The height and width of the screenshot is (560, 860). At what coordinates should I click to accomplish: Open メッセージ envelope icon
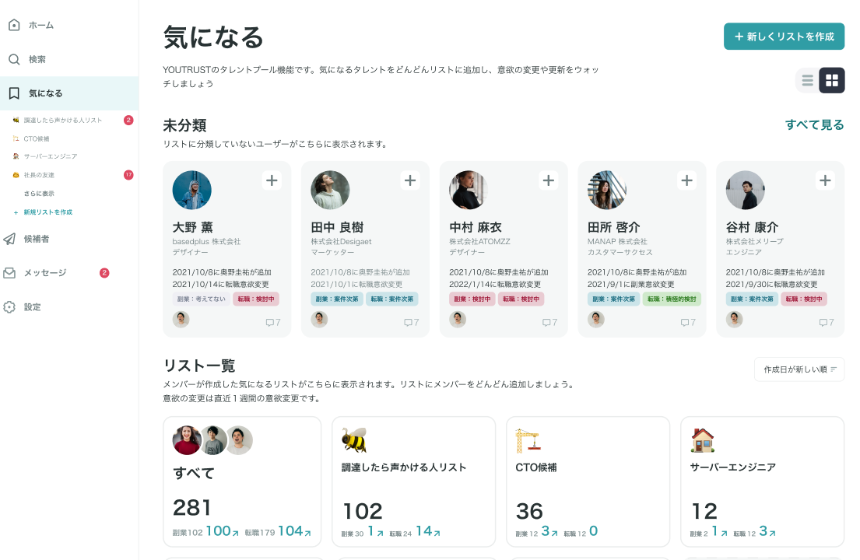pos(11,273)
